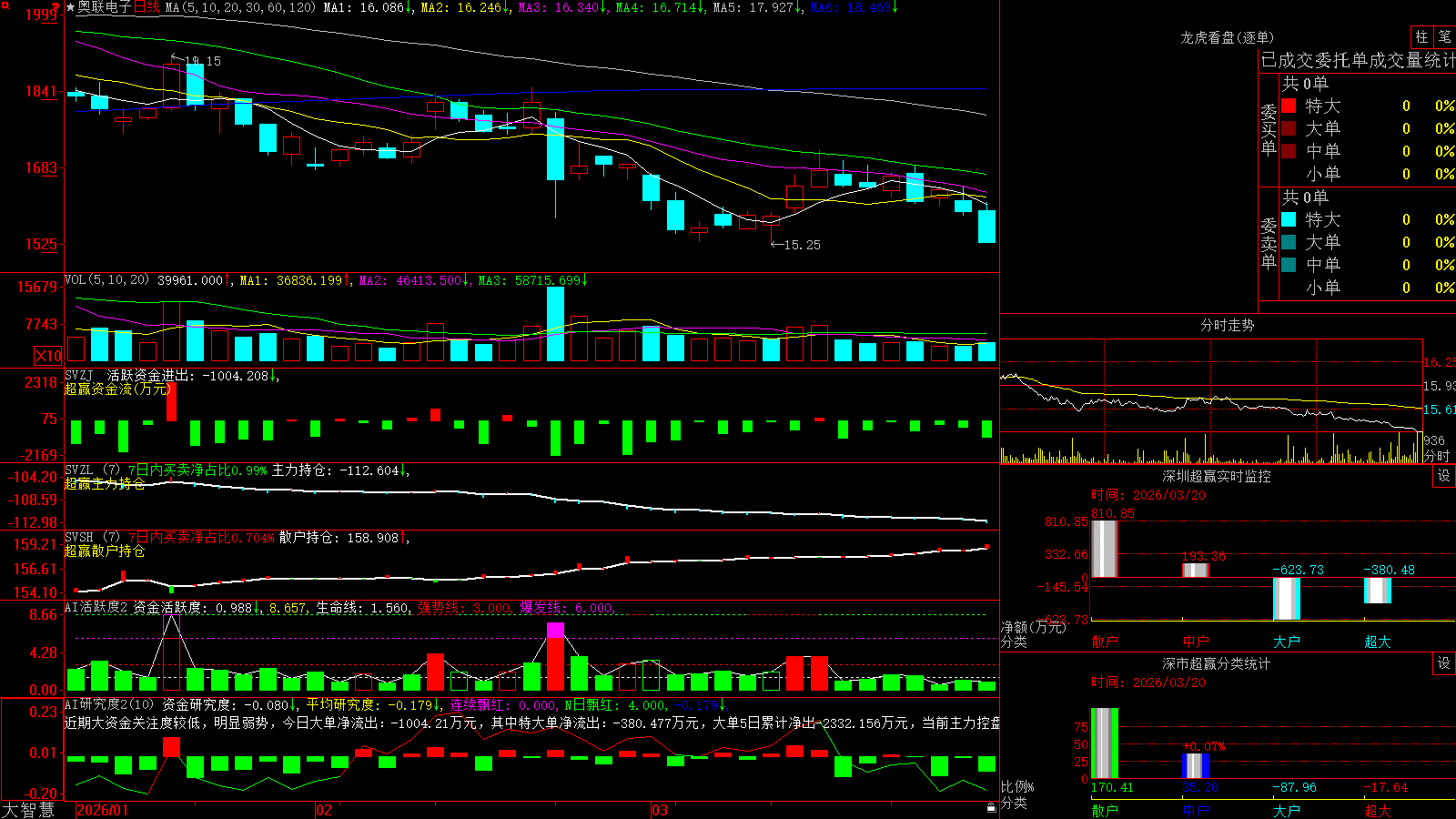Select the -380.48 超大 value
This screenshot has height=819, width=1456.
tap(1389, 570)
